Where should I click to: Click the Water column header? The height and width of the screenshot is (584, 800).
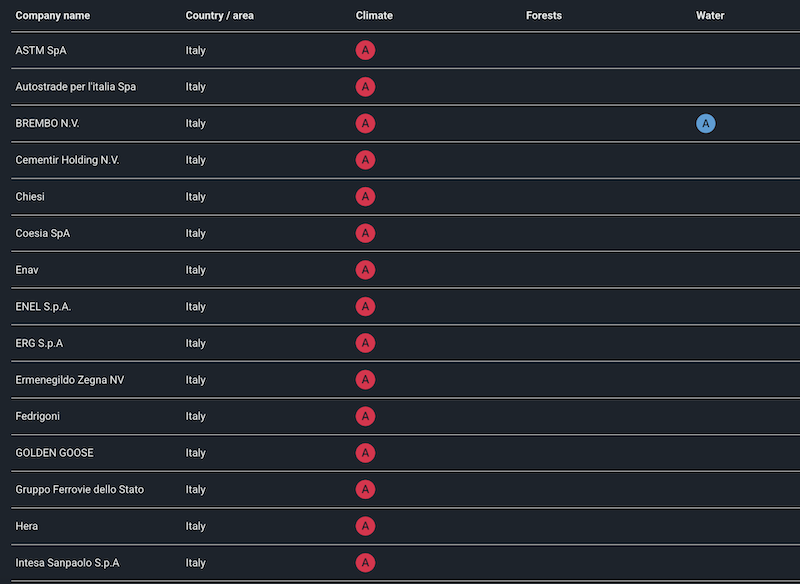tap(710, 16)
